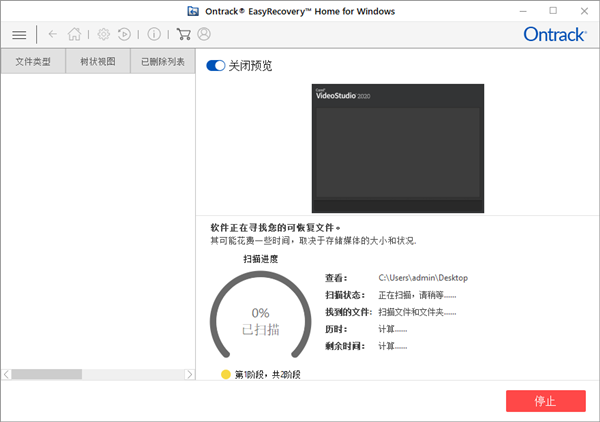The width and height of the screenshot is (600, 422).
Task: Click the scan progress gauge showing 0%
Action: (x=261, y=315)
